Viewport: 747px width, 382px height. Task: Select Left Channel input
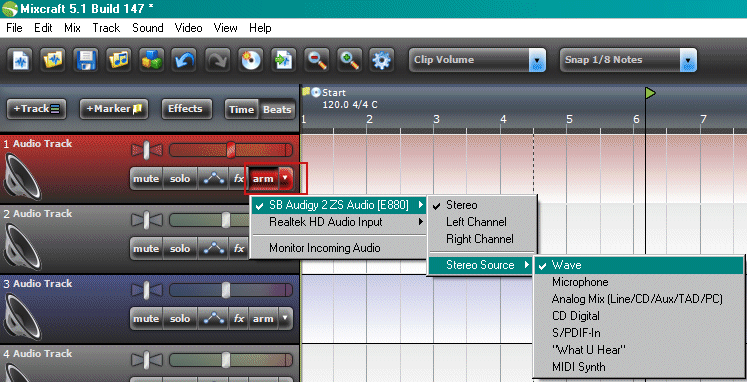click(x=481, y=222)
